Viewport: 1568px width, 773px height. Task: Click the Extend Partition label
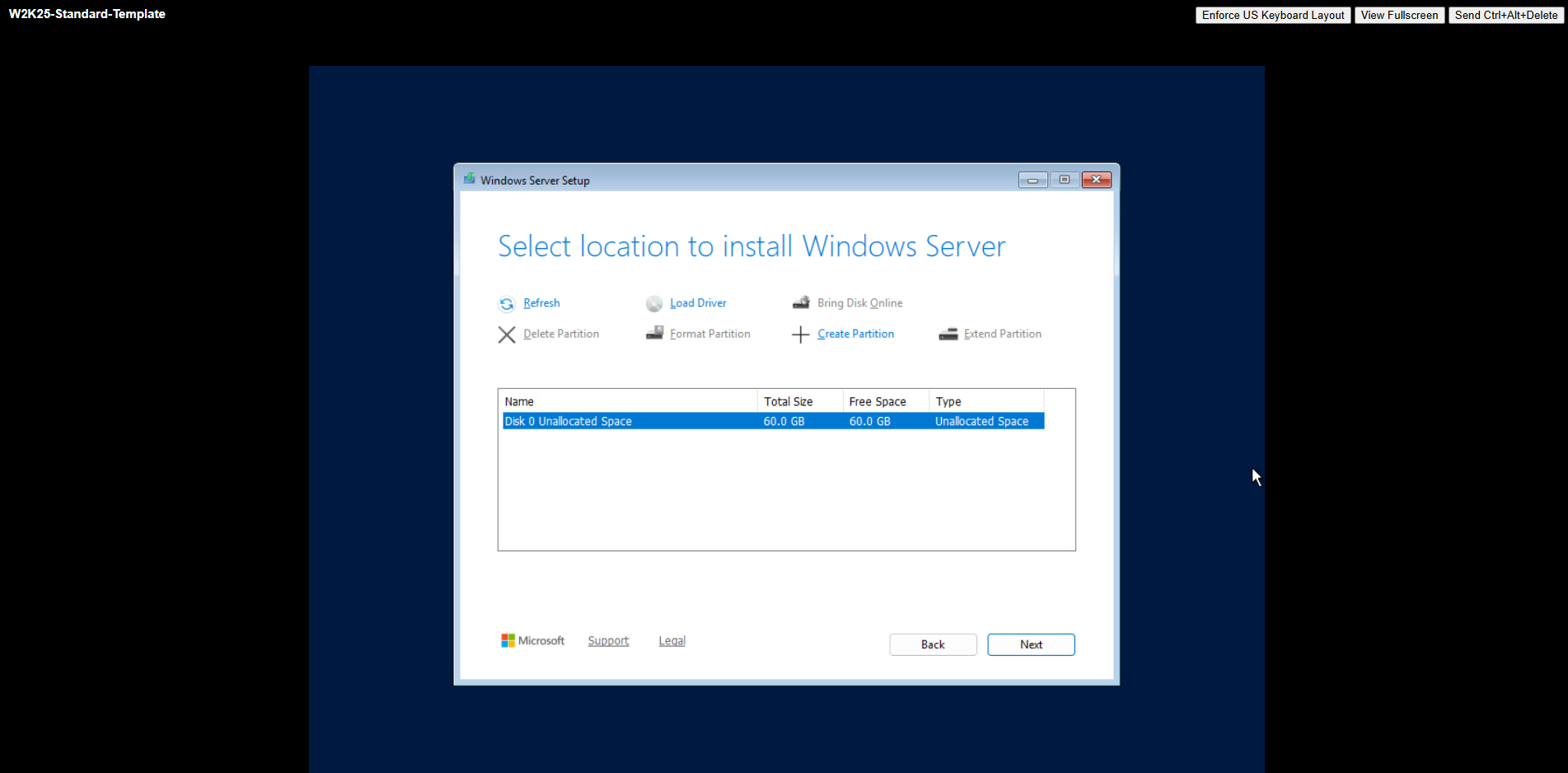1002,334
